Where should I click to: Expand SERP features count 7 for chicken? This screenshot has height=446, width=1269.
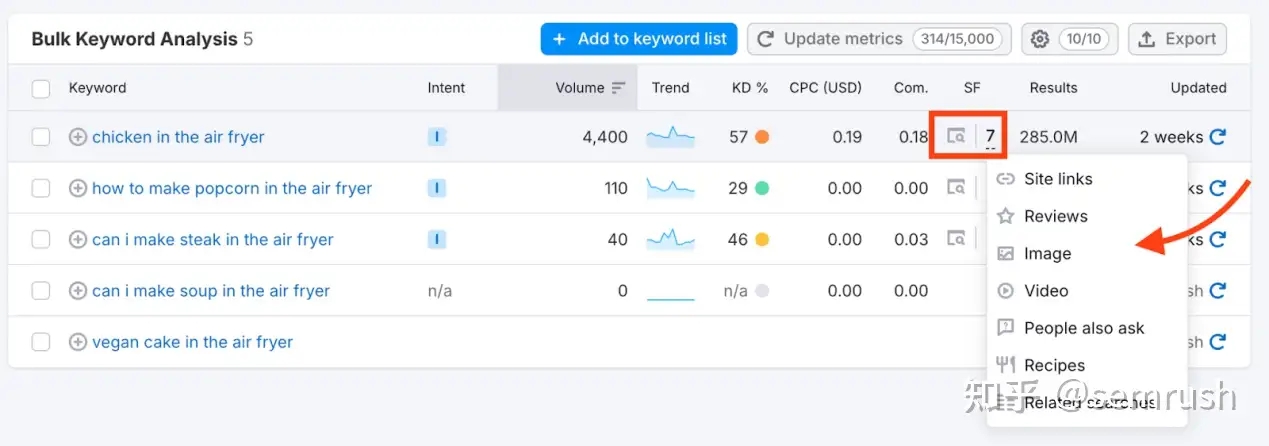click(x=990, y=136)
